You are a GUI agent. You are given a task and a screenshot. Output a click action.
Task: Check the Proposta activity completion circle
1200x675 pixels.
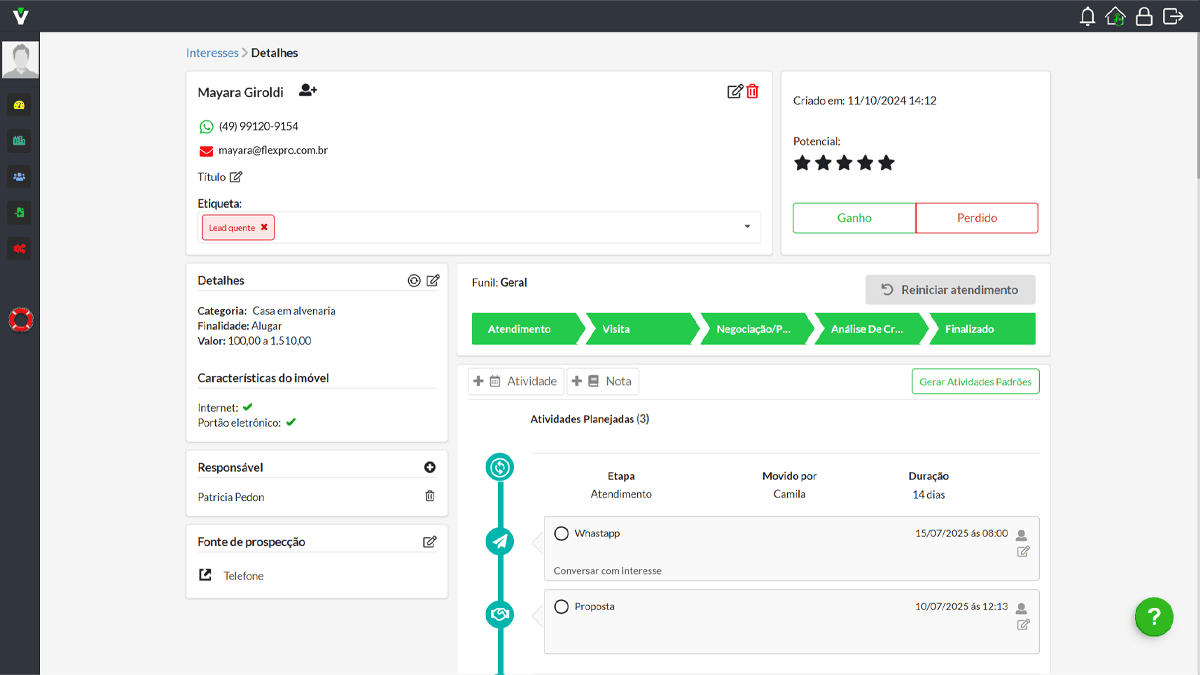561,606
